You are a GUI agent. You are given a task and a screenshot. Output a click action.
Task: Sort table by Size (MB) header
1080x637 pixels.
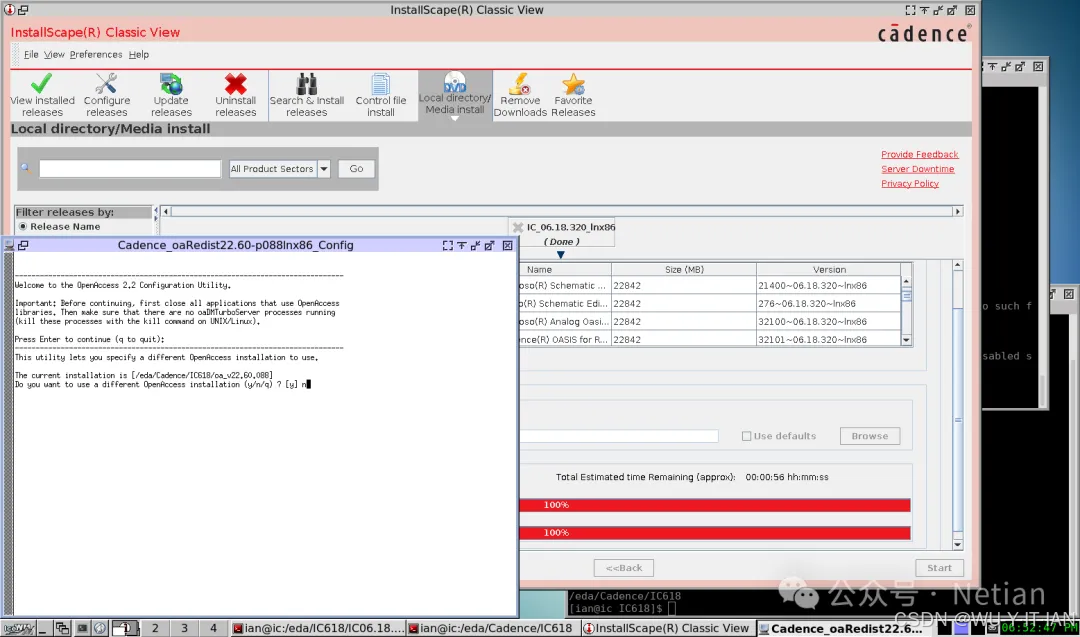(x=684, y=269)
